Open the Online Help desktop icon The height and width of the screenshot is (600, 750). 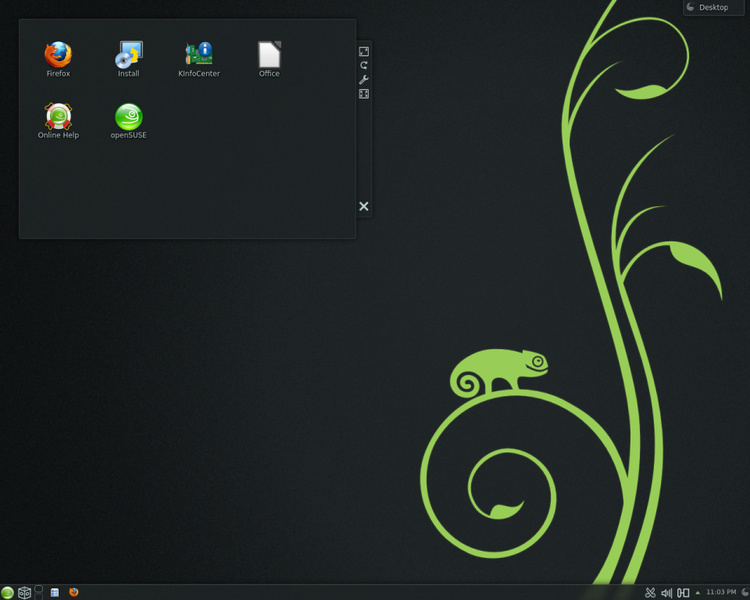tap(58, 121)
